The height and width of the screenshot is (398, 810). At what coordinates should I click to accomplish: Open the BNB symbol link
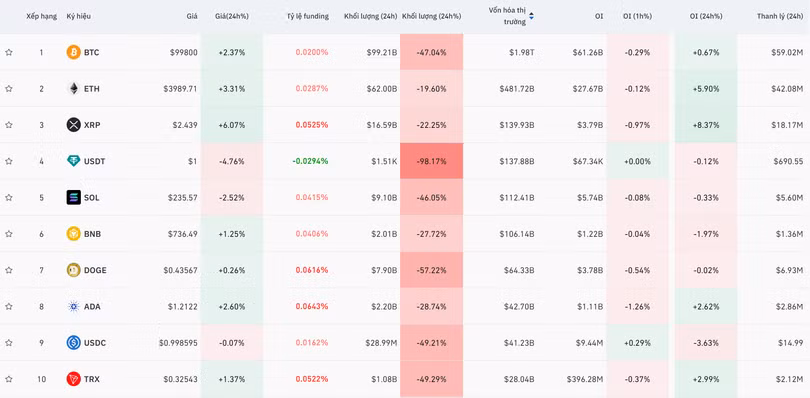(x=92, y=234)
